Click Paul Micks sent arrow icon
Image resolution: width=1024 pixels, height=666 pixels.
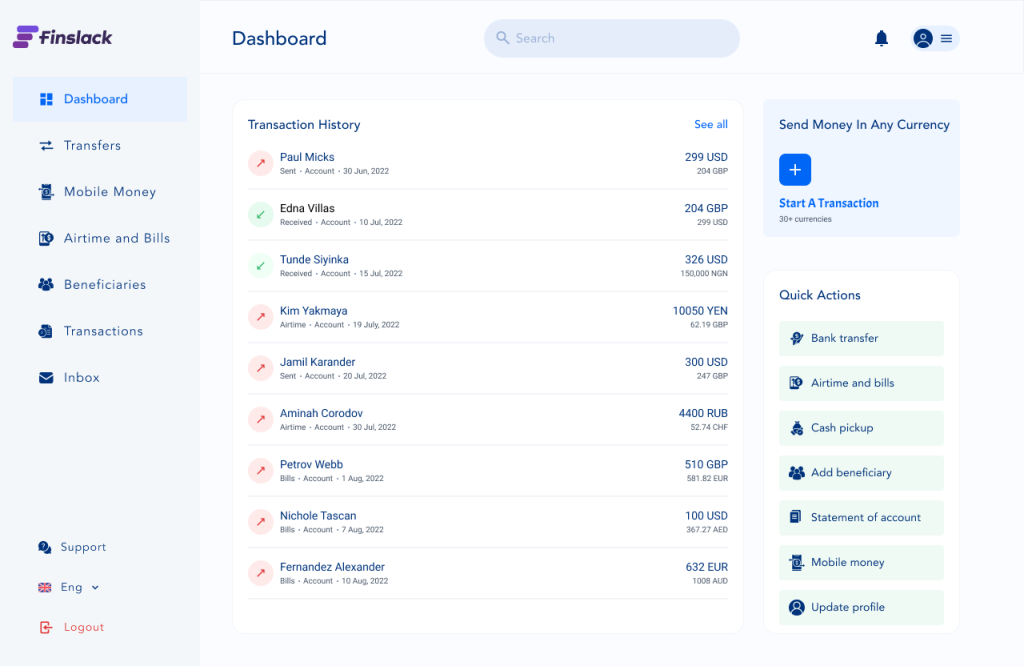[260, 163]
